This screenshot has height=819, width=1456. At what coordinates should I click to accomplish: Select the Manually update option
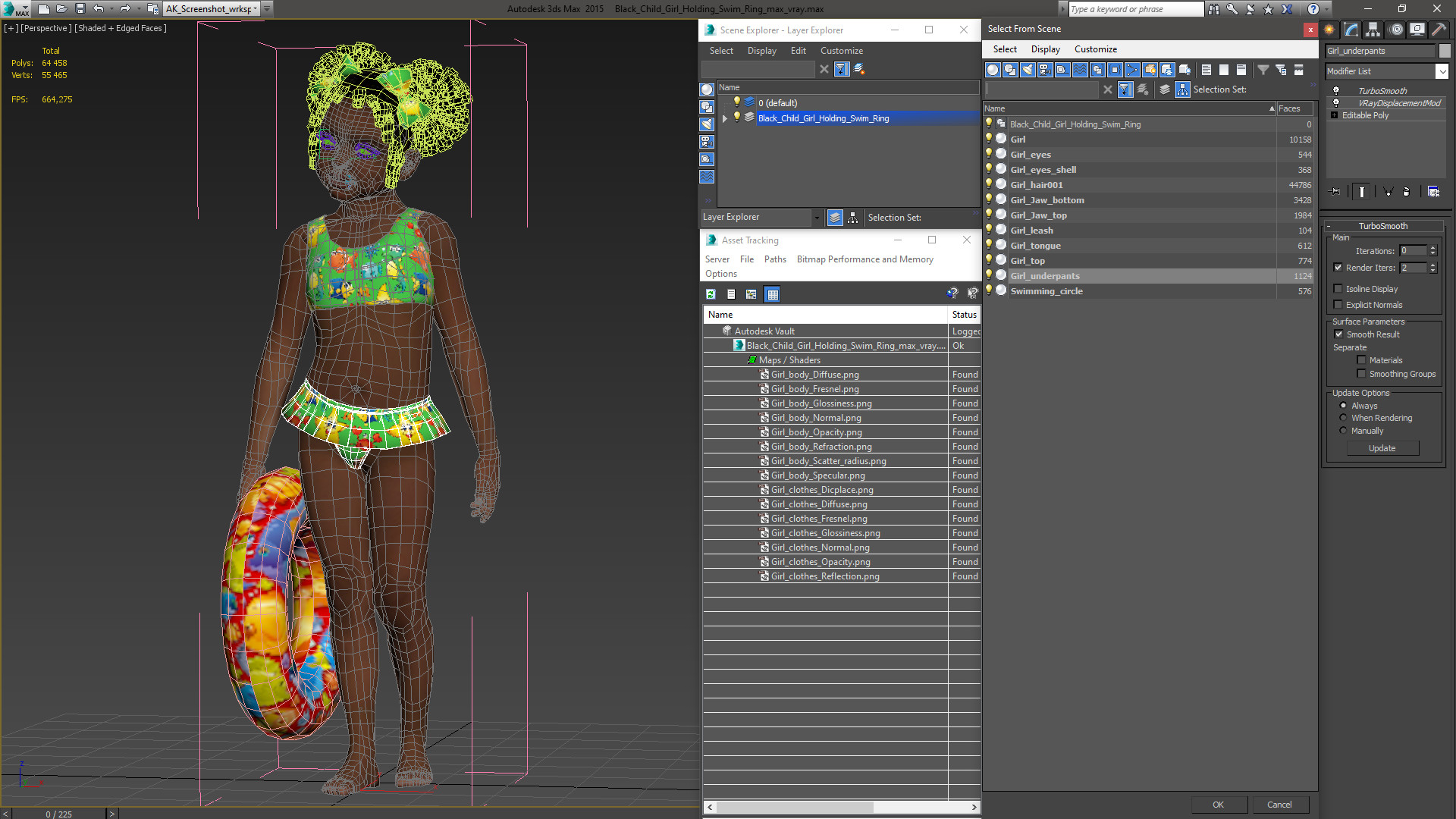[x=1343, y=431]
